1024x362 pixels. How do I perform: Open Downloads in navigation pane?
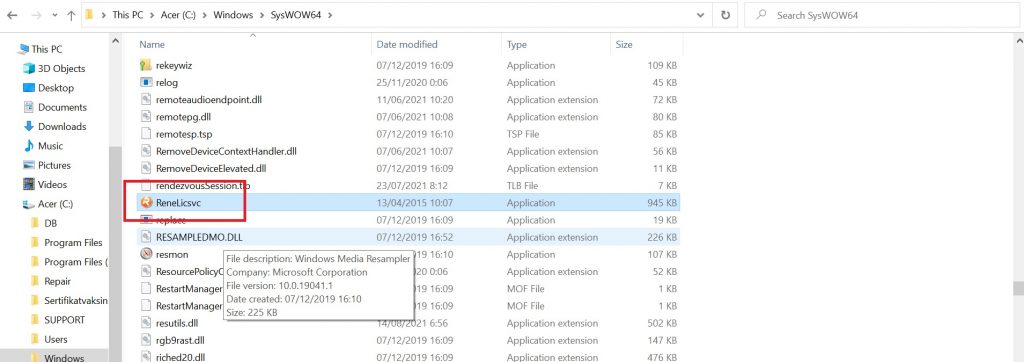tap(62, 126)
